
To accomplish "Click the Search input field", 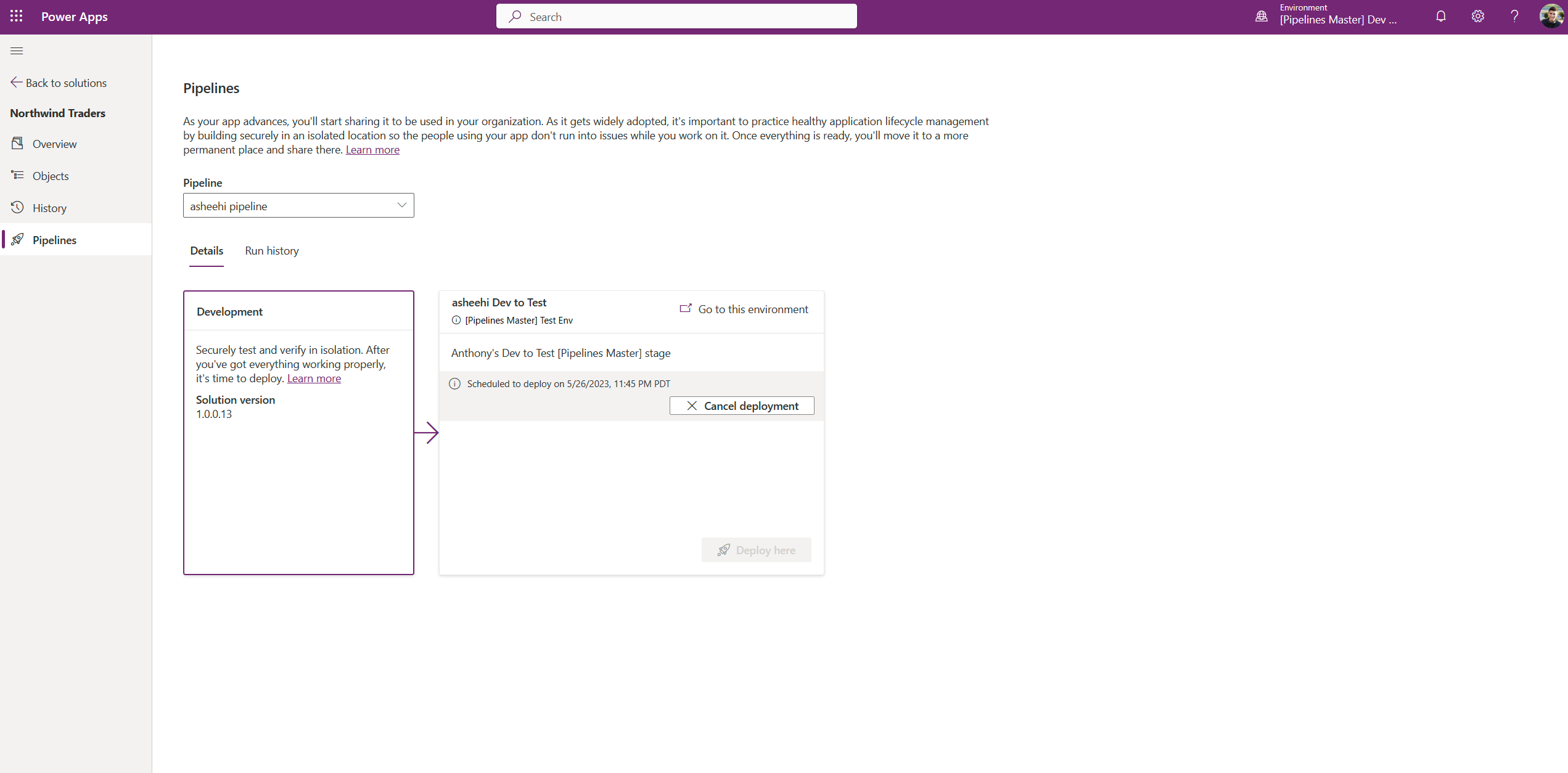I will pos(678,15).
